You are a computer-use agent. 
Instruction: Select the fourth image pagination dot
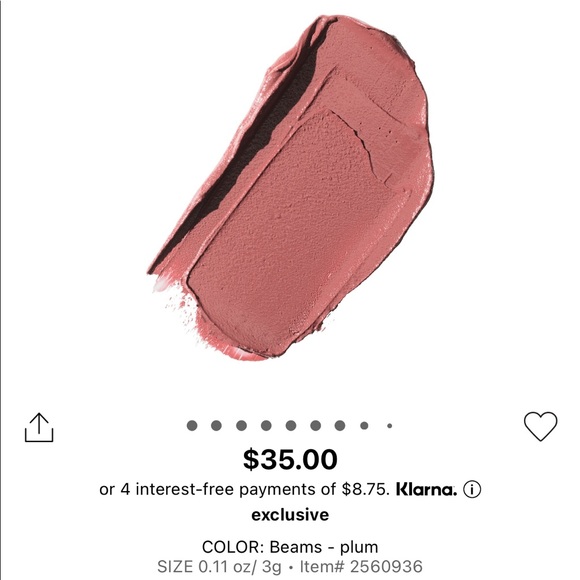pos(266,425)
